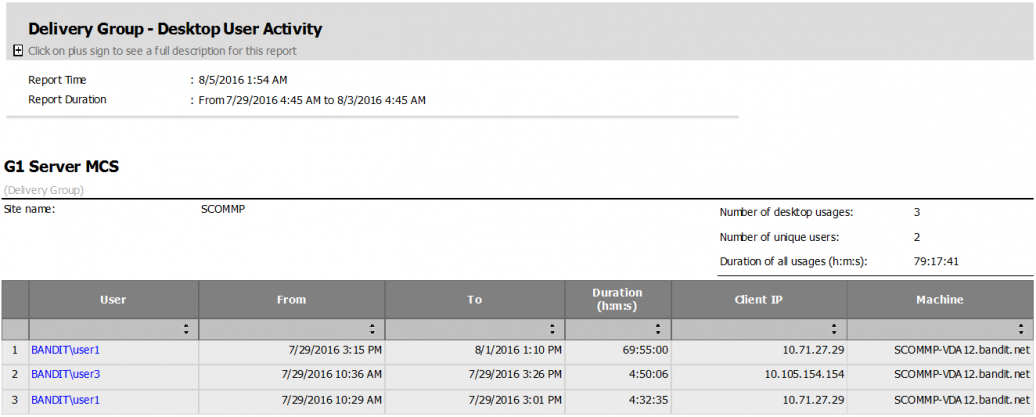Open BANDIT\user1 link in row 3

click(66, 400)
